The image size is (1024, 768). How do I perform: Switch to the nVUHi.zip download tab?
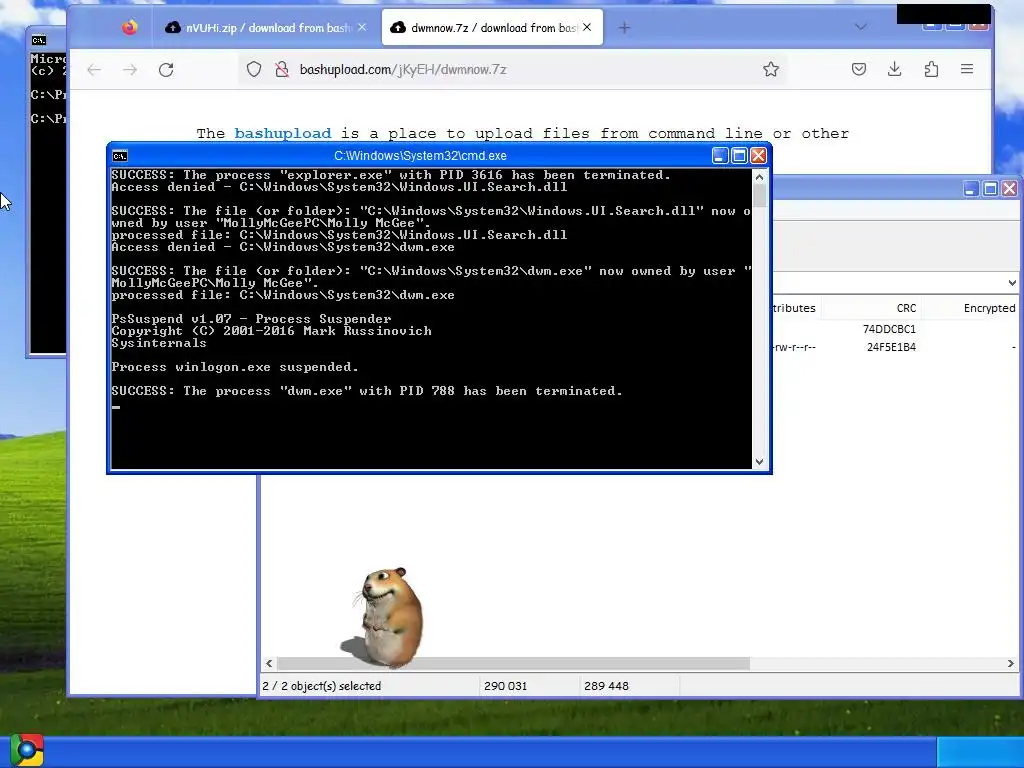(x=265, y=27)
